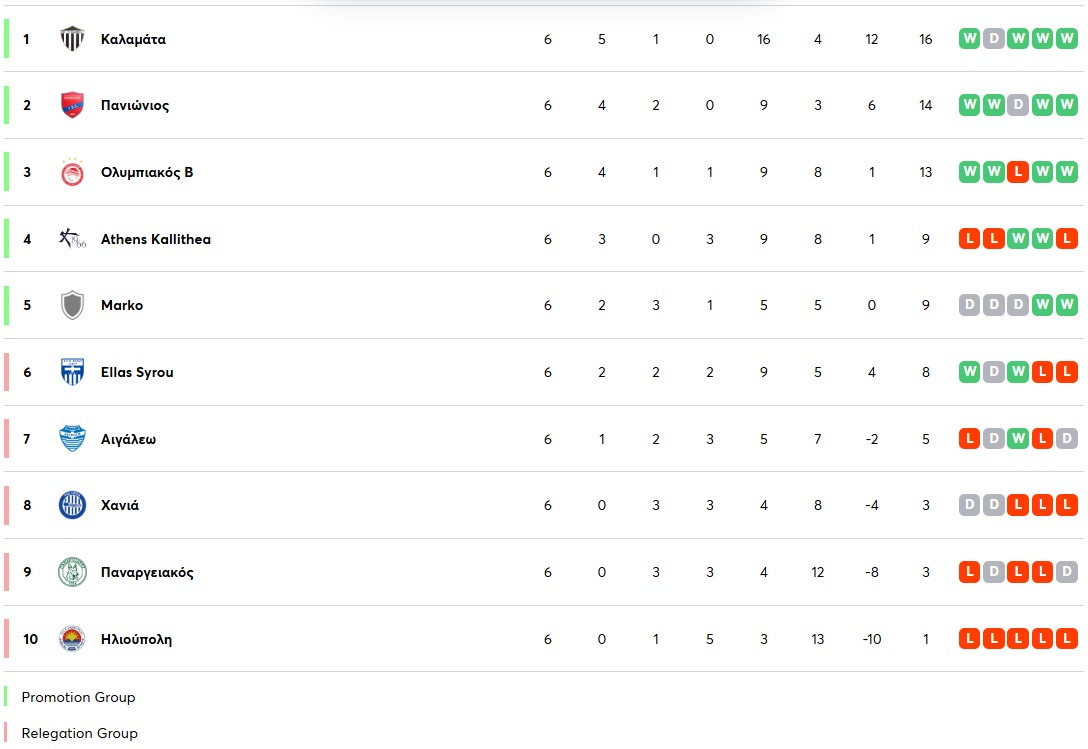The image size is (1088, 749).
Task: Click the Marko grey shield icon
Action: 72,305
